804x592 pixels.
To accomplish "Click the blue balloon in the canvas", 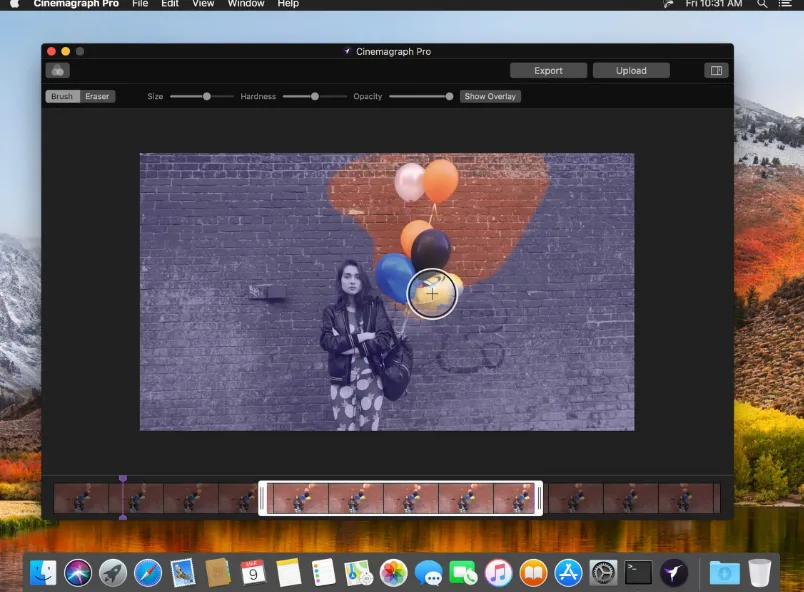I will click(394, 277).
